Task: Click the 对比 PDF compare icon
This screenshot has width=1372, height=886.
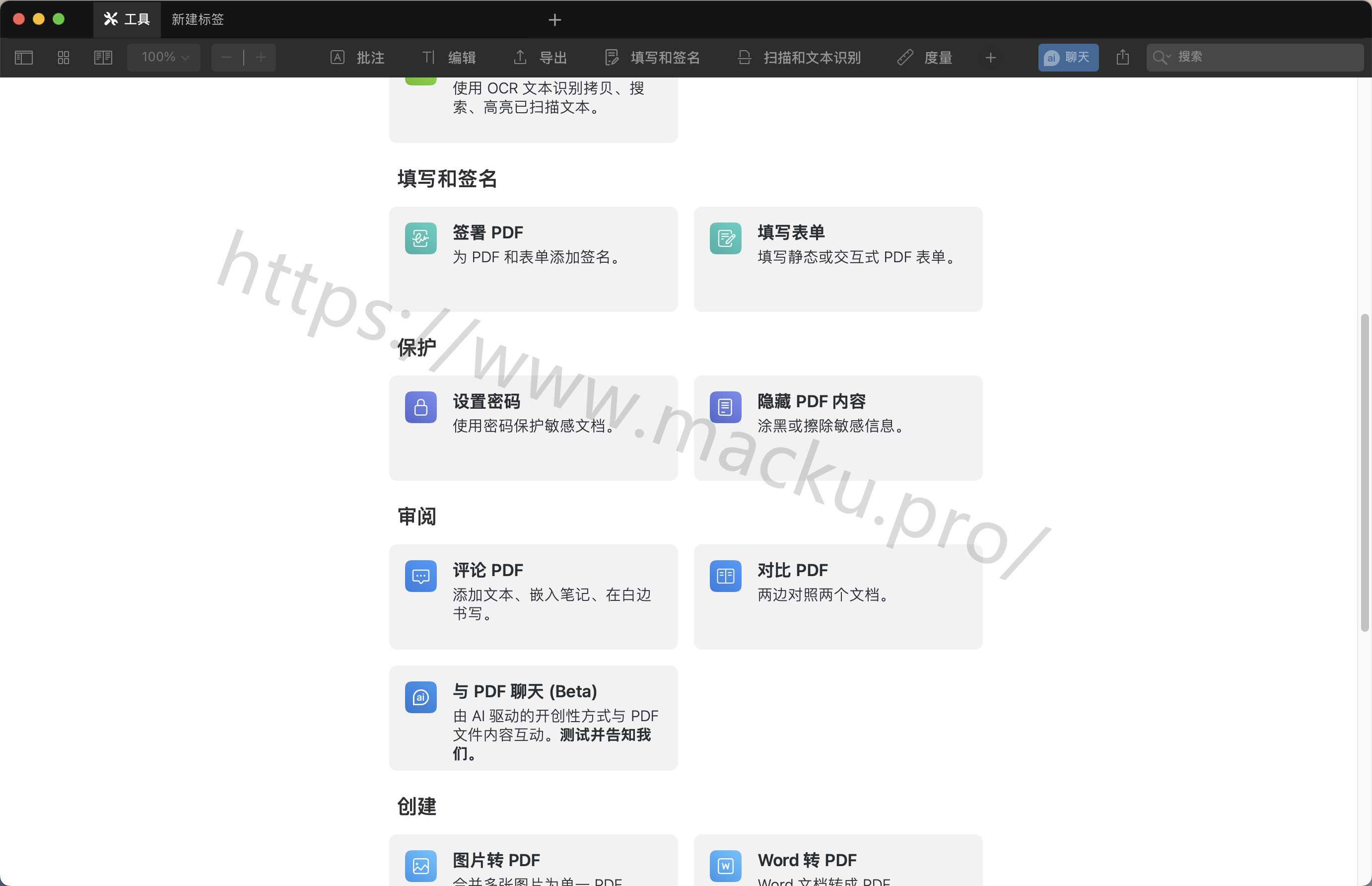Action: coord(726,576)
